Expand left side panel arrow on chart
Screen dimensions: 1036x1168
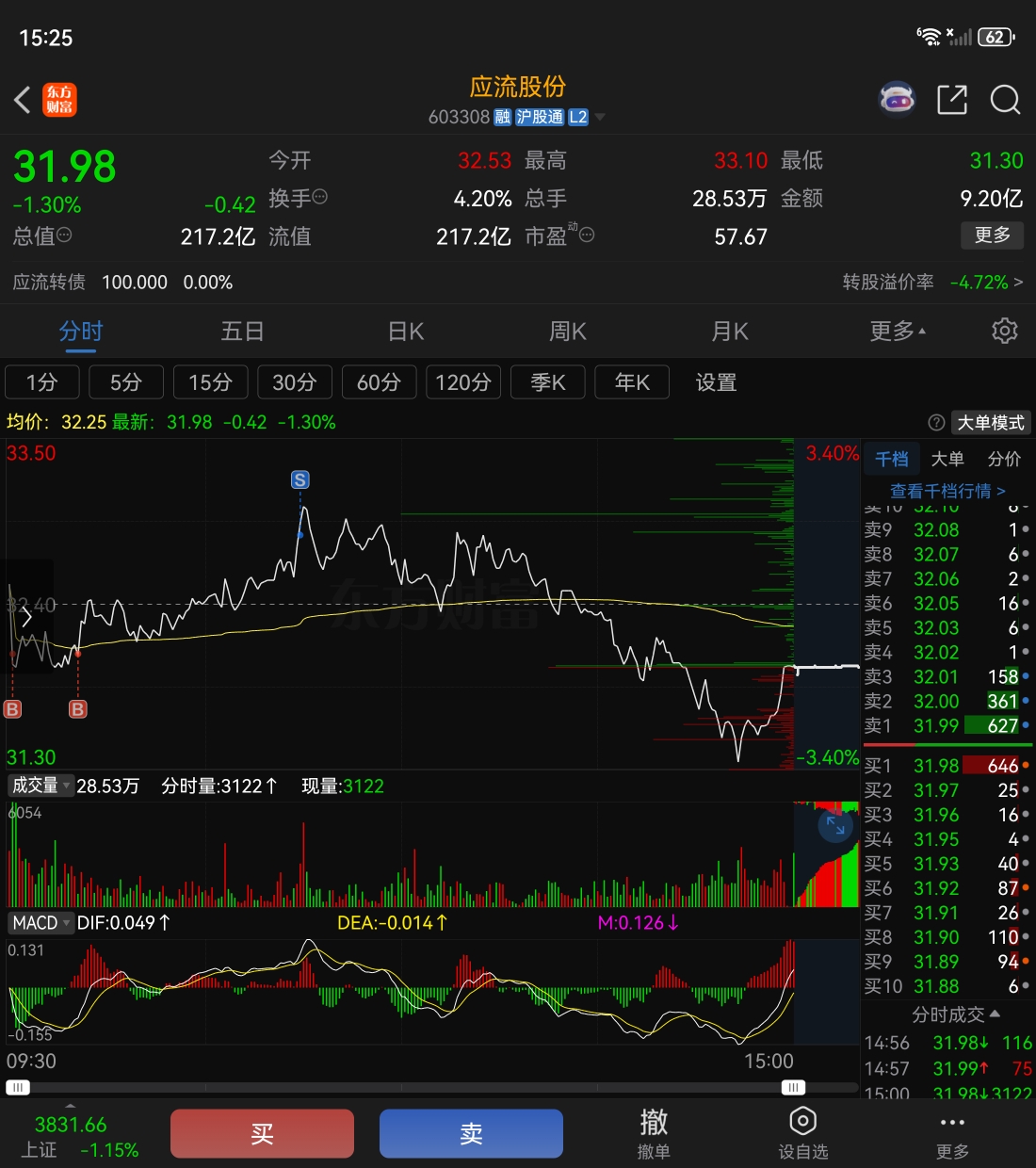click(x=26, y=617)
